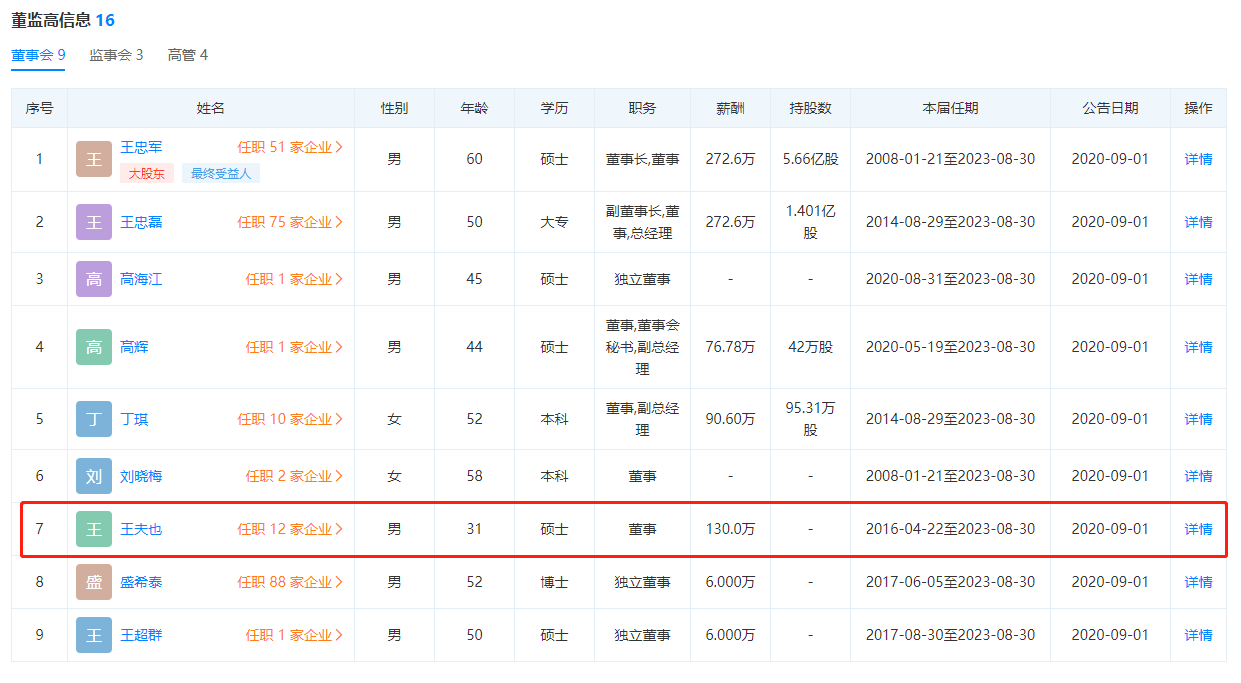The image size is (1241, 683).
Task: Click the 大股东 tag under 王忠军
Action: (147, 173)
